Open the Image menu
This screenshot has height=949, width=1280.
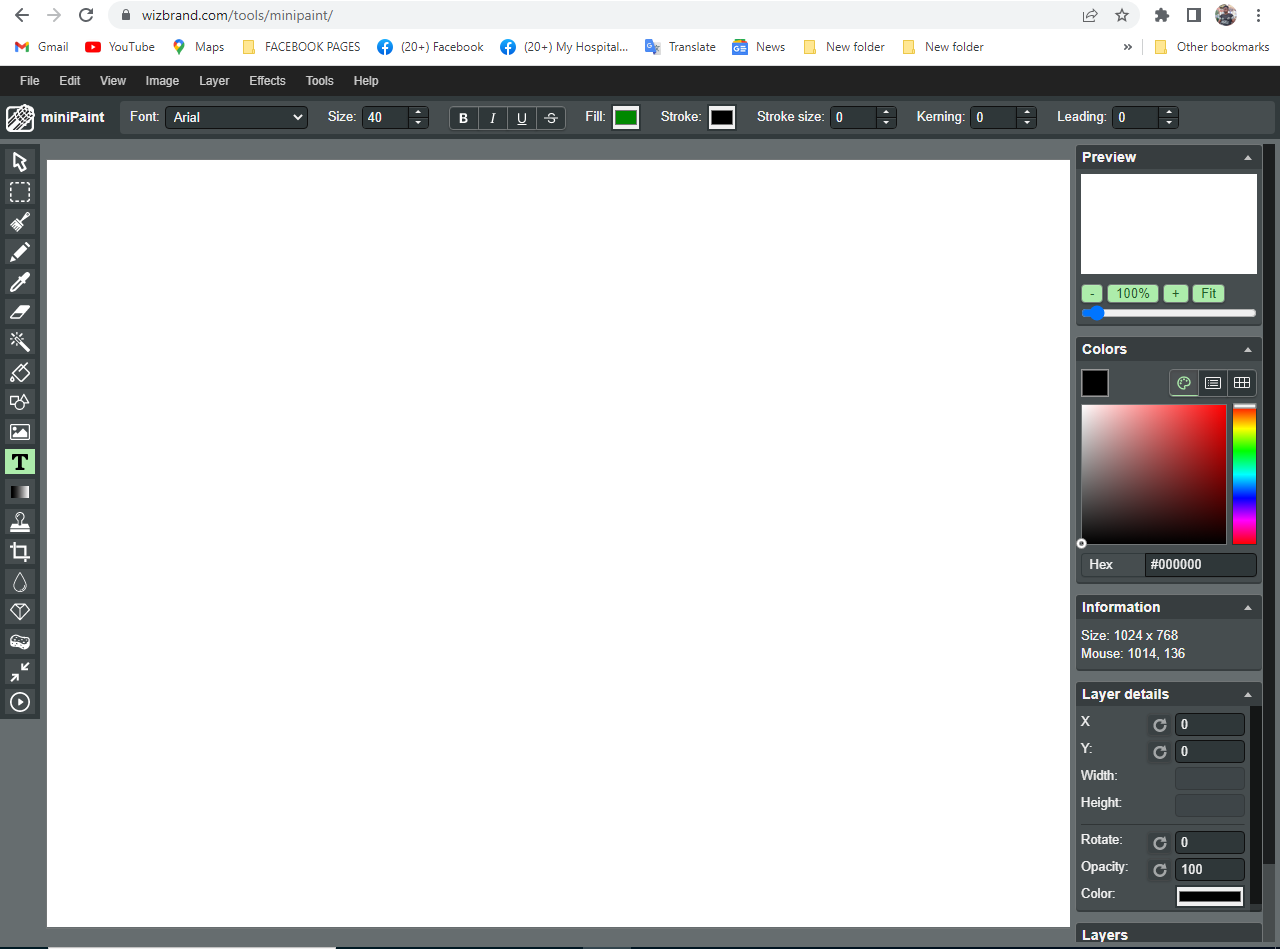point(162,81)
